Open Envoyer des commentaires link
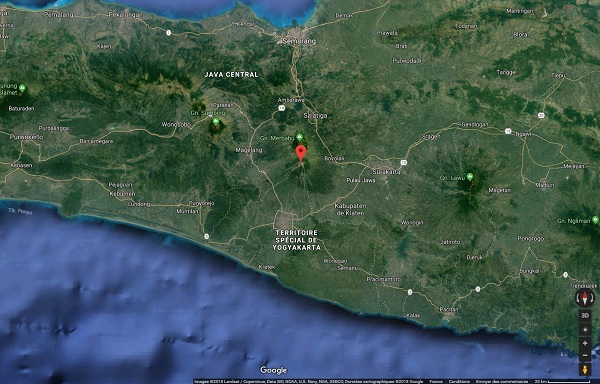This screenshot has height=384, width=600. [x=502, y=381]
